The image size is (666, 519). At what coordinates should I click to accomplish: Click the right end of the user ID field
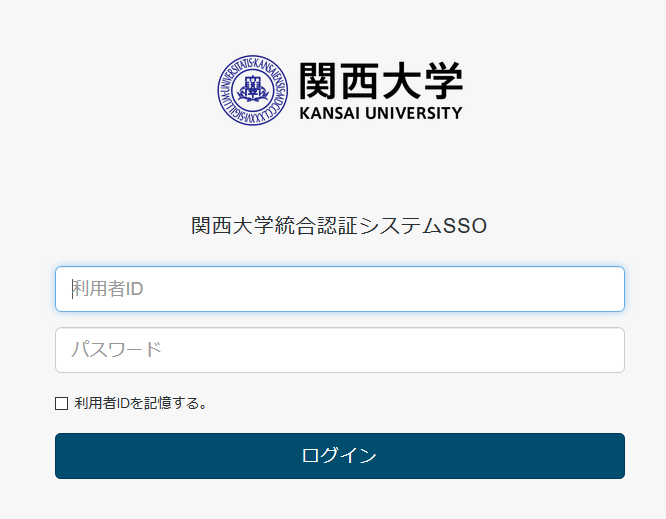point(605,289)
